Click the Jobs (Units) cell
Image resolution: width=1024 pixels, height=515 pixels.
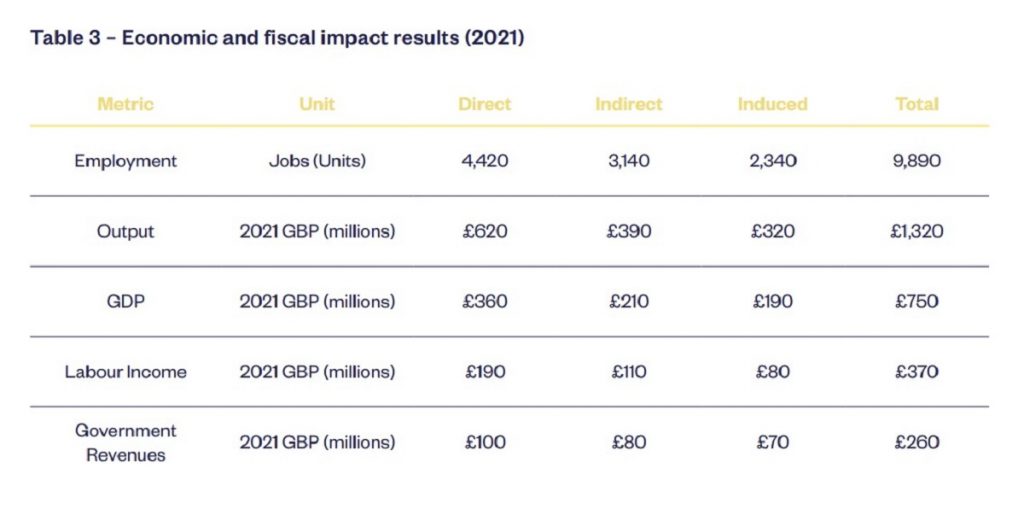[x=317, y=161]
